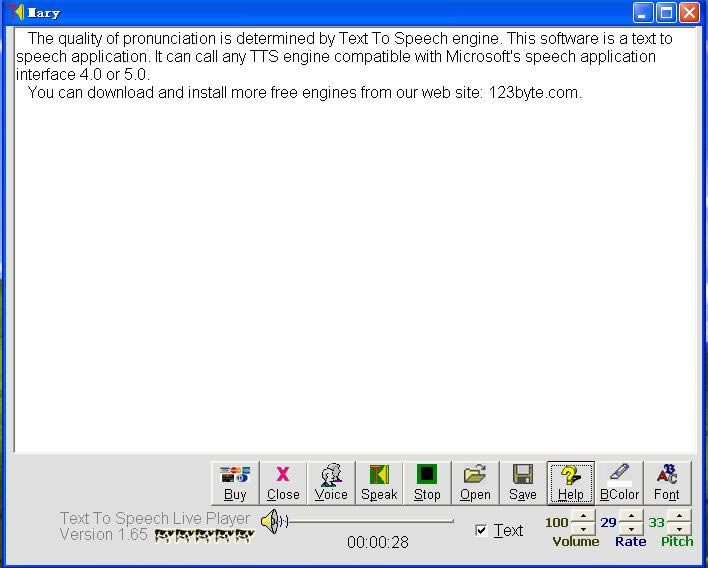The height and width of the screenshot is (568, 708).
Task: Open the Voice selection button
Action: coord(331,483)
